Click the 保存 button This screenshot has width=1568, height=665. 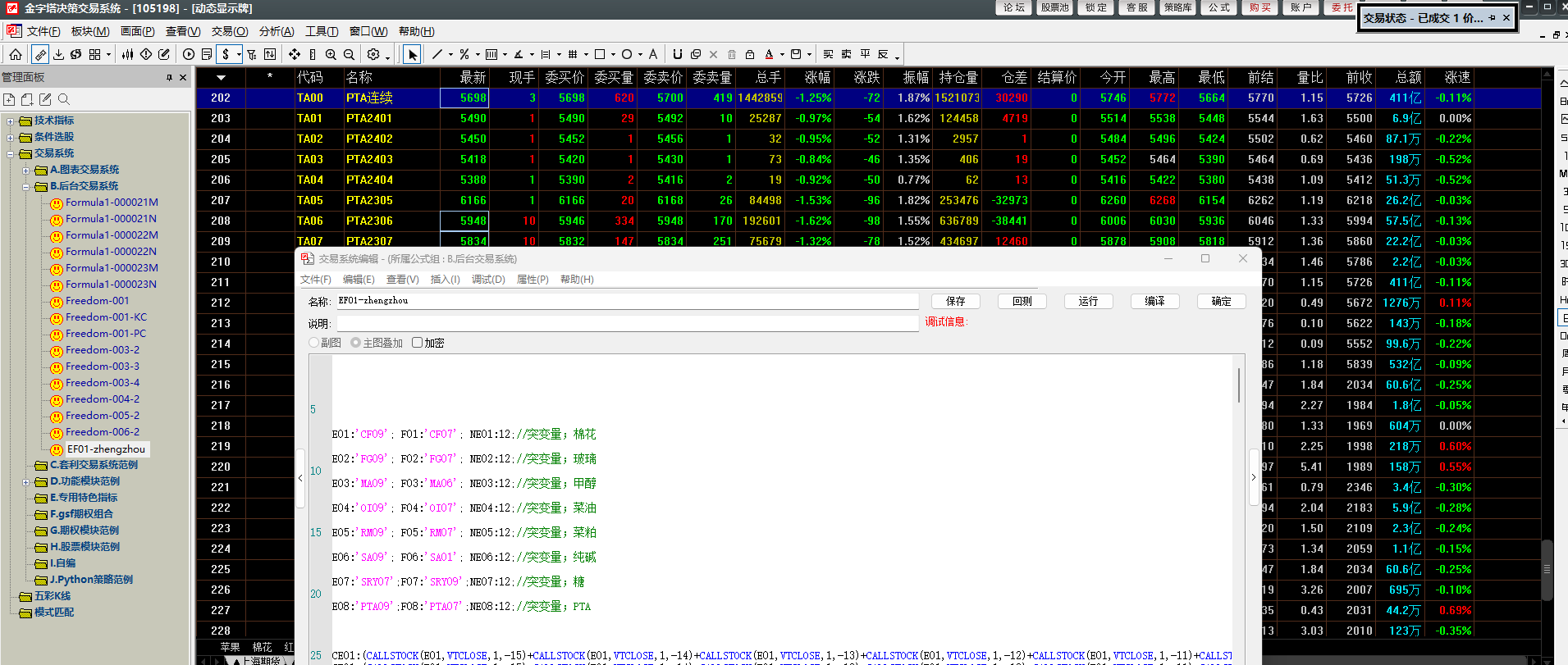pyautogui.click(x=955, y=301)
